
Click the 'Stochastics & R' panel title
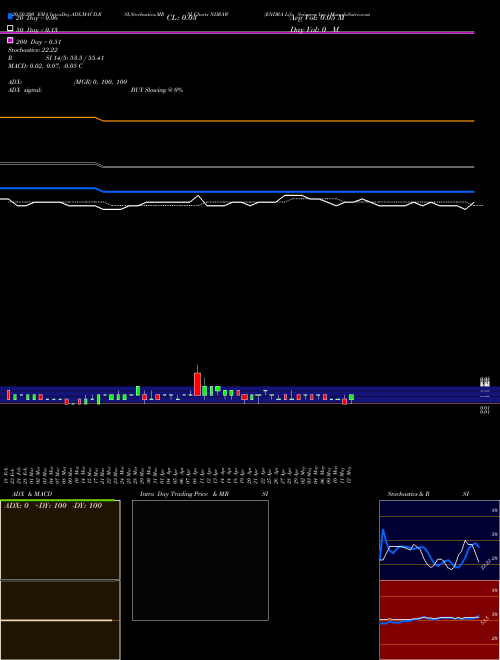click(x=408, y=494)
